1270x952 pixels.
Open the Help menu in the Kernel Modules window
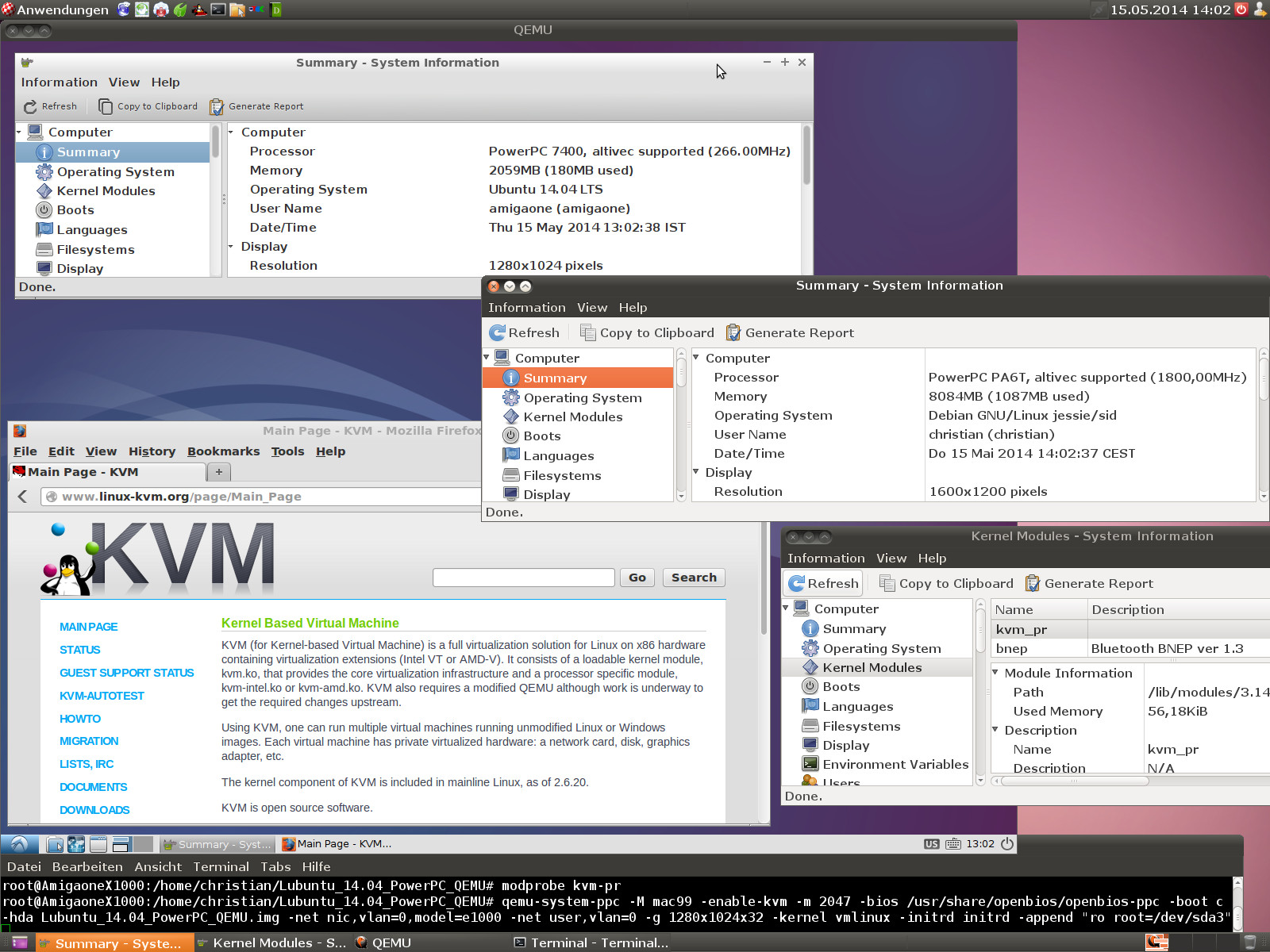click(x=932, y=559)
